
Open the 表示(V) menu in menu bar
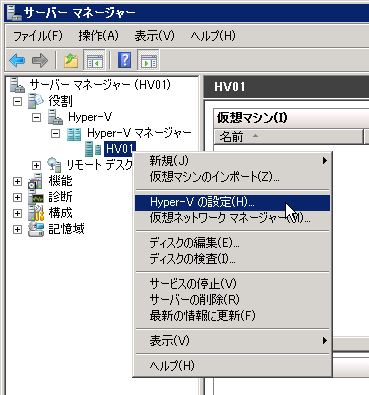click(x=154, y=36)
